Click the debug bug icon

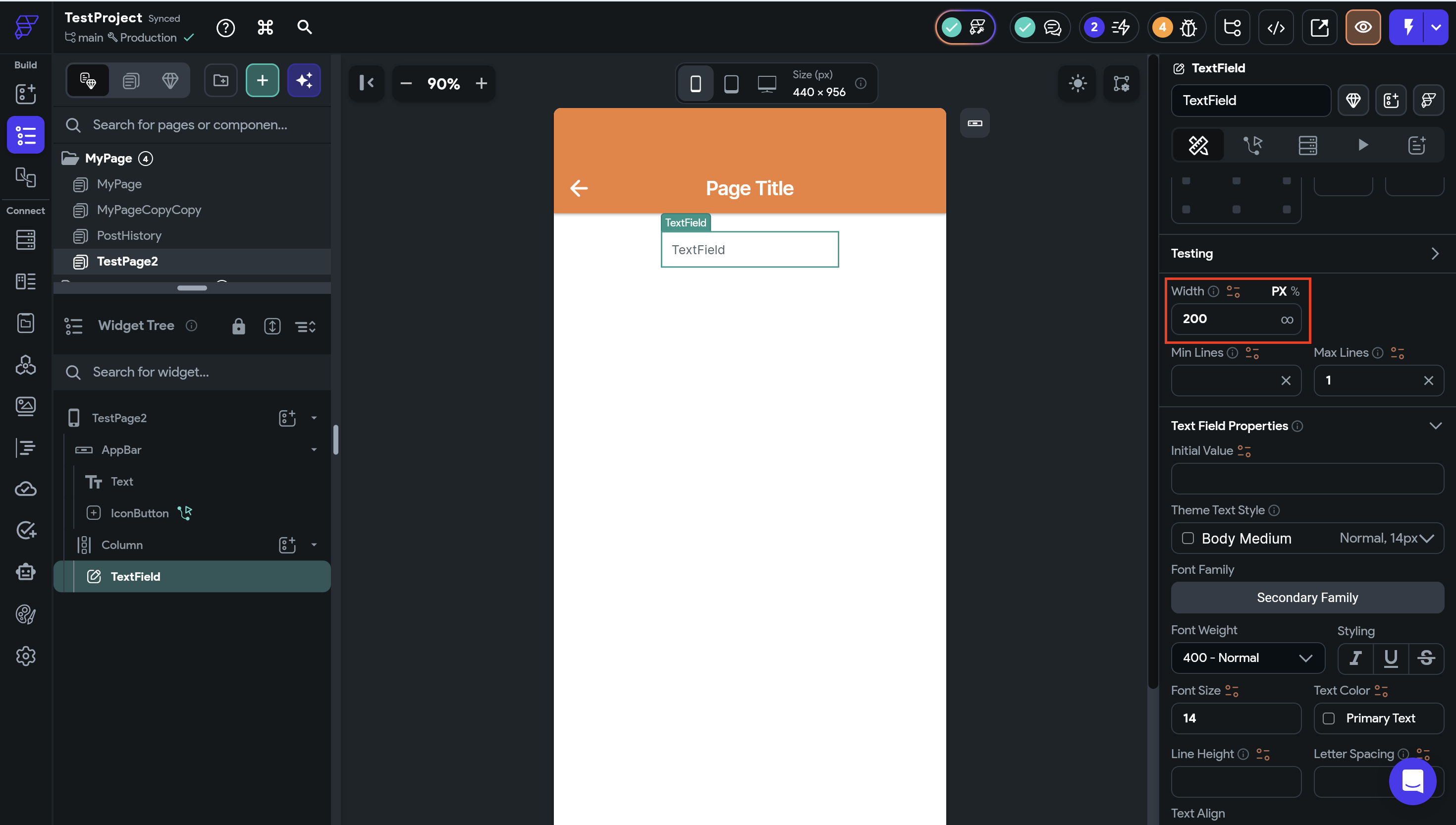(1188, 27)
